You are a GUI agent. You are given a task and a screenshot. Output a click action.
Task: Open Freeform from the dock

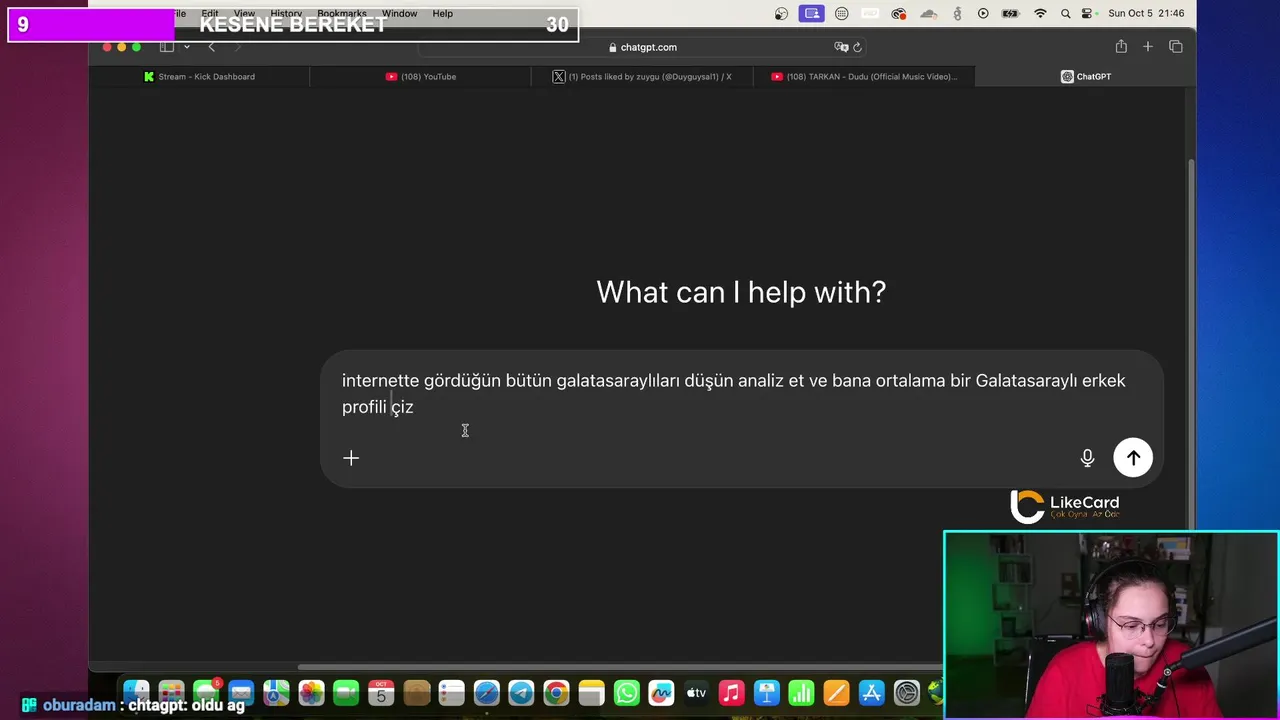(661, 692)
